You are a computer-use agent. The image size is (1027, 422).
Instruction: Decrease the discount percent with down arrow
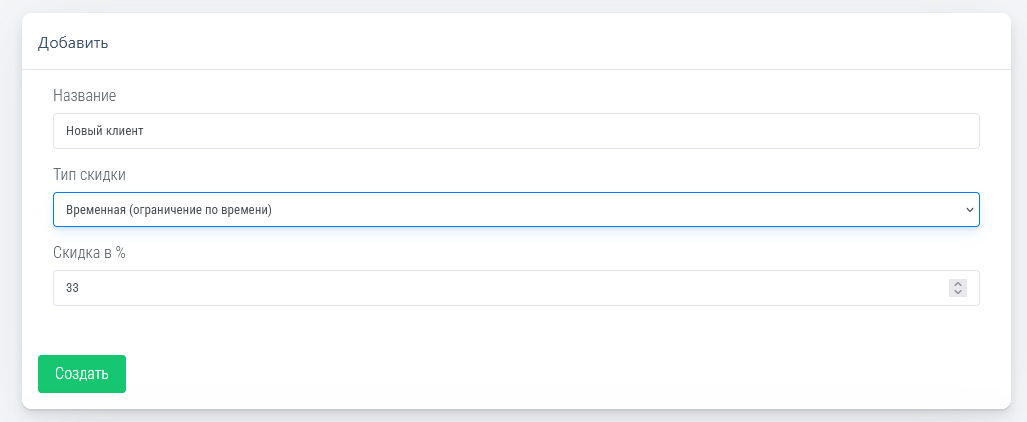(958, 292)
